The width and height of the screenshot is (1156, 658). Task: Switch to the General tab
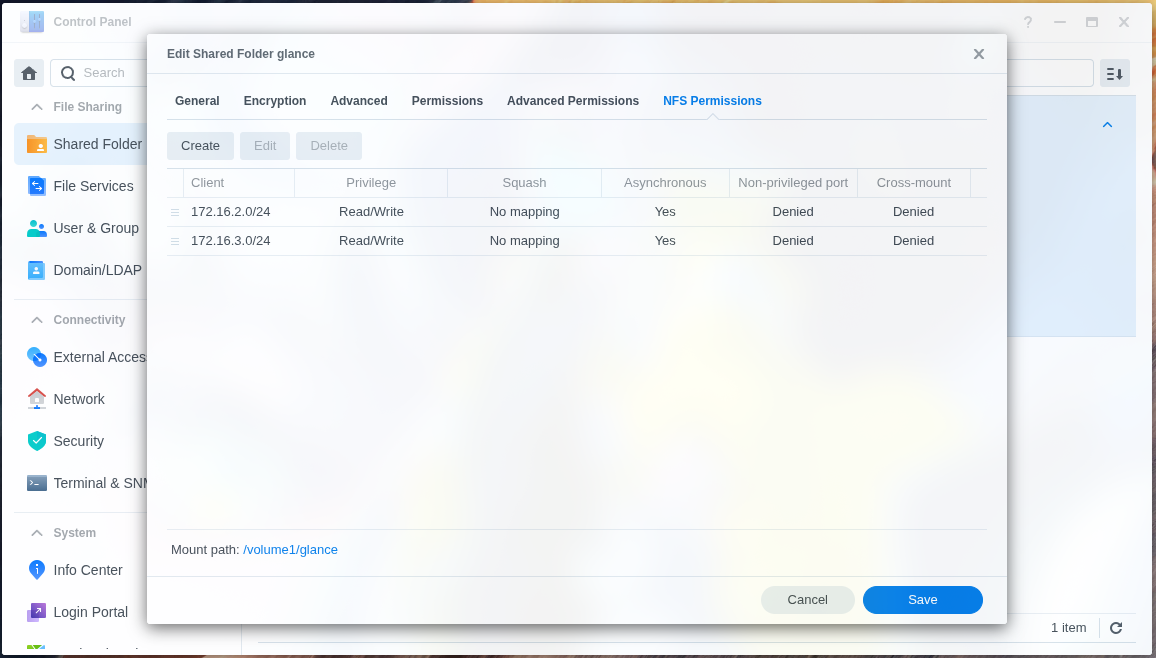[197, 101]
